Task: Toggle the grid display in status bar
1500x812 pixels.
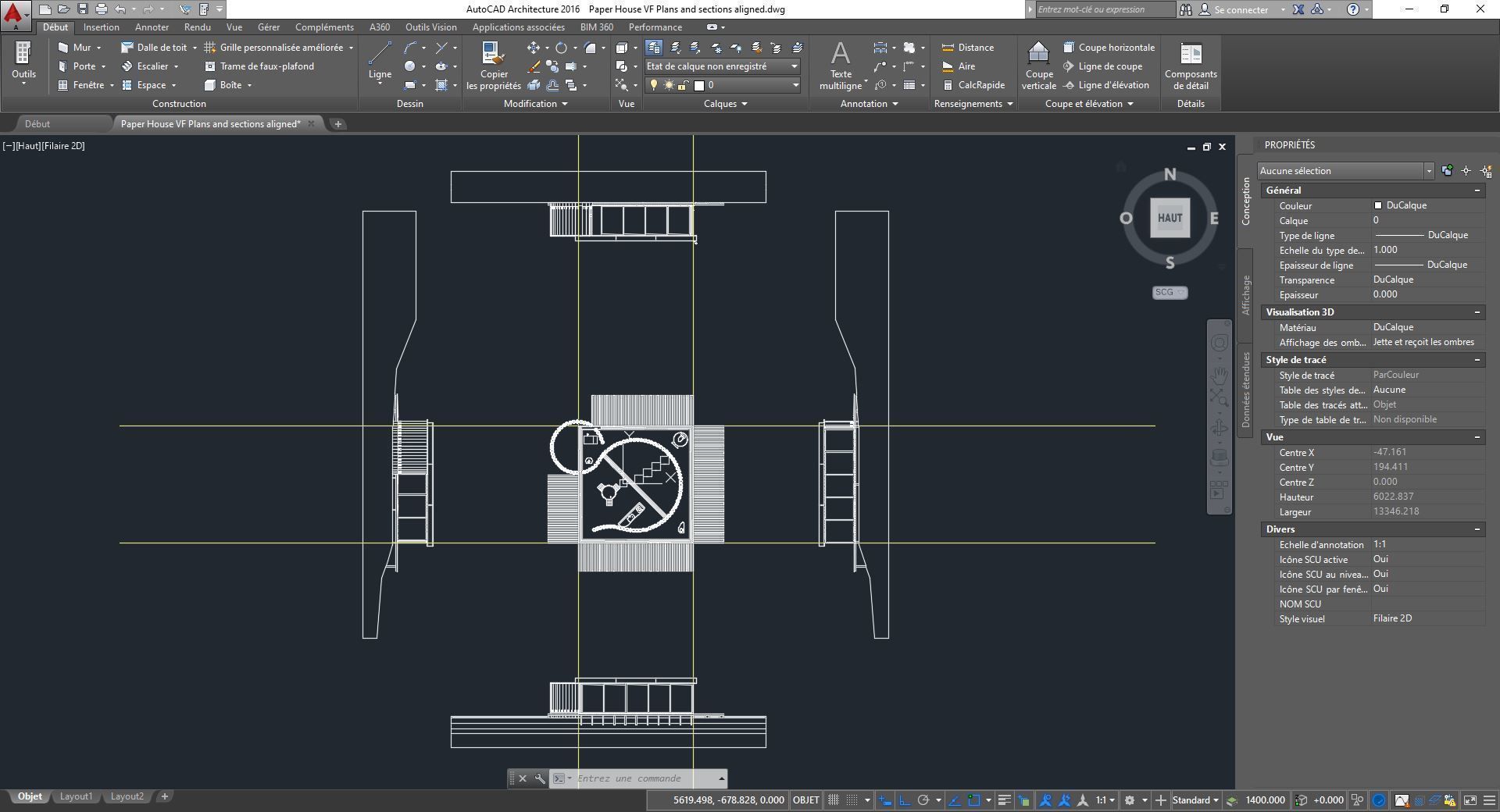Action: tap(834, 800)
